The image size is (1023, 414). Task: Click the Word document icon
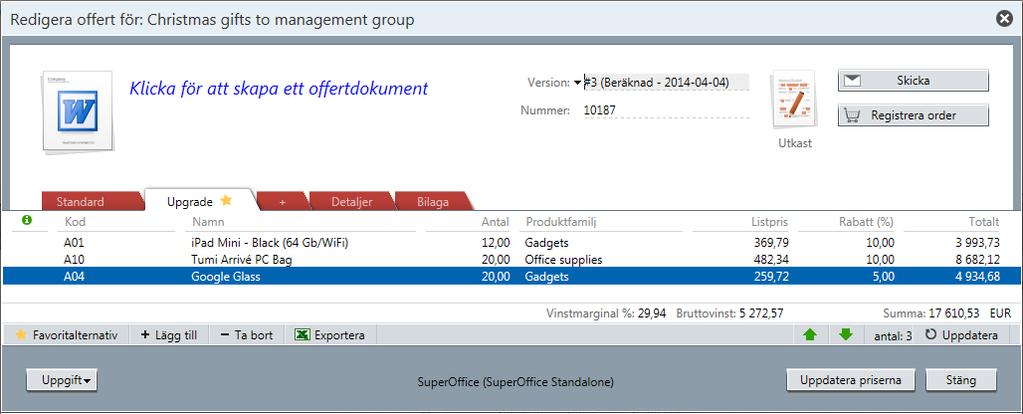pyautogui.click(x=78, y=111)
